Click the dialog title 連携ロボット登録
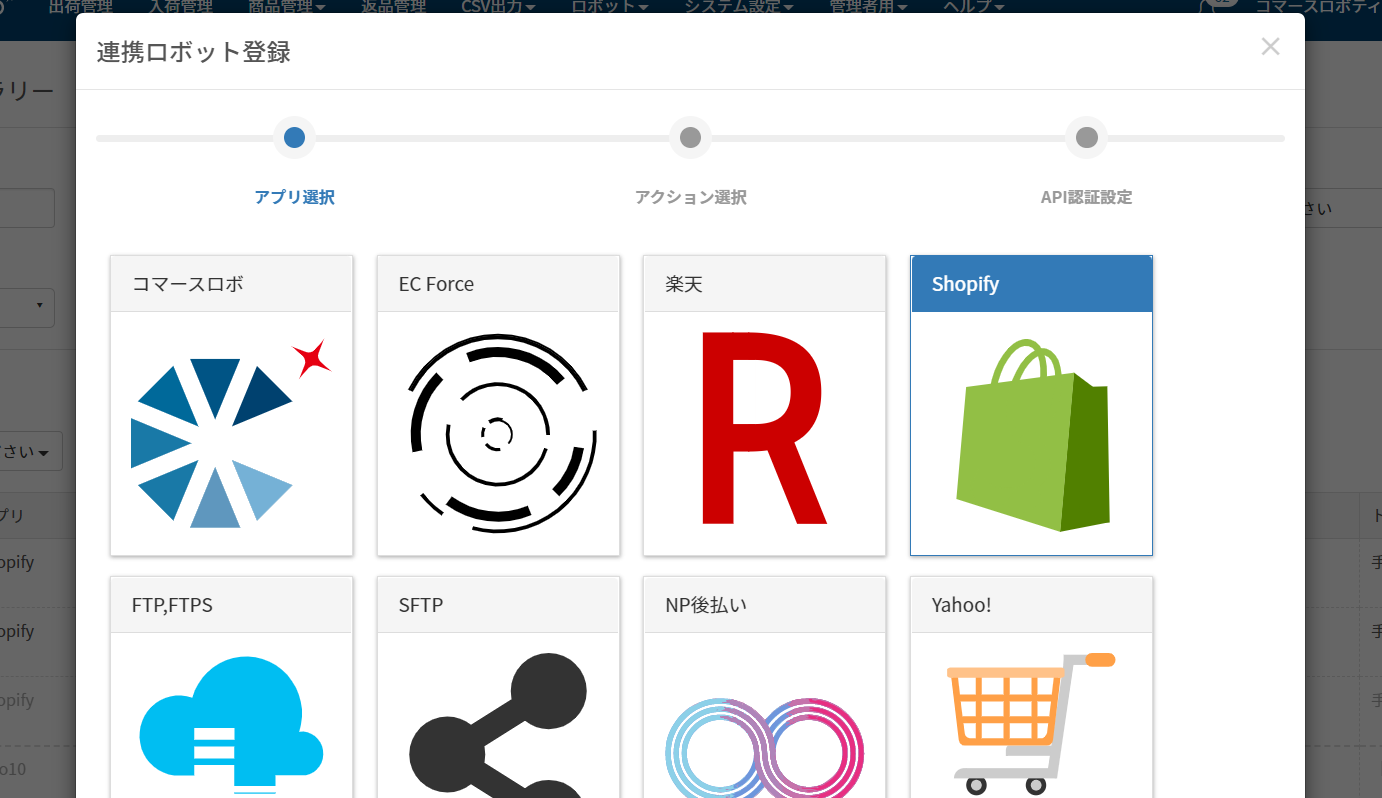This screenshot has width=1382, height=798. pyautogui.click(x=194, y=52)
